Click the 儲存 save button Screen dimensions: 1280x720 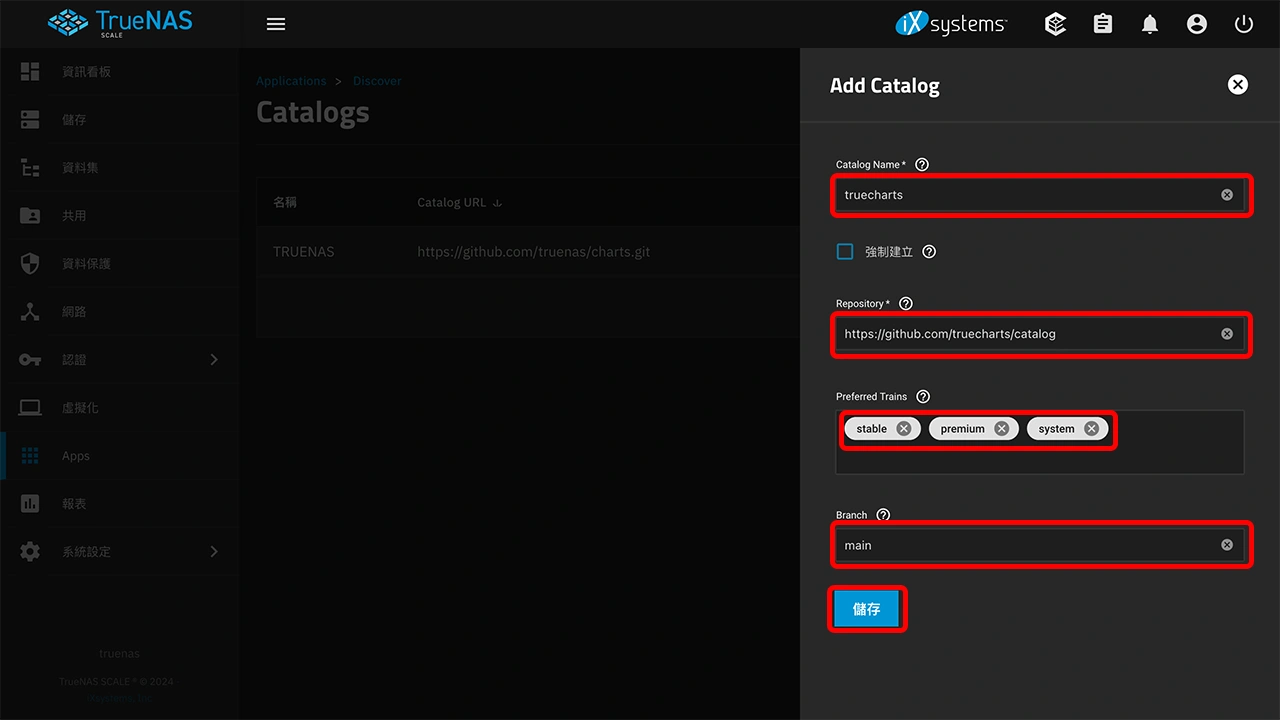pyautogui.click(x=867, y=609)
